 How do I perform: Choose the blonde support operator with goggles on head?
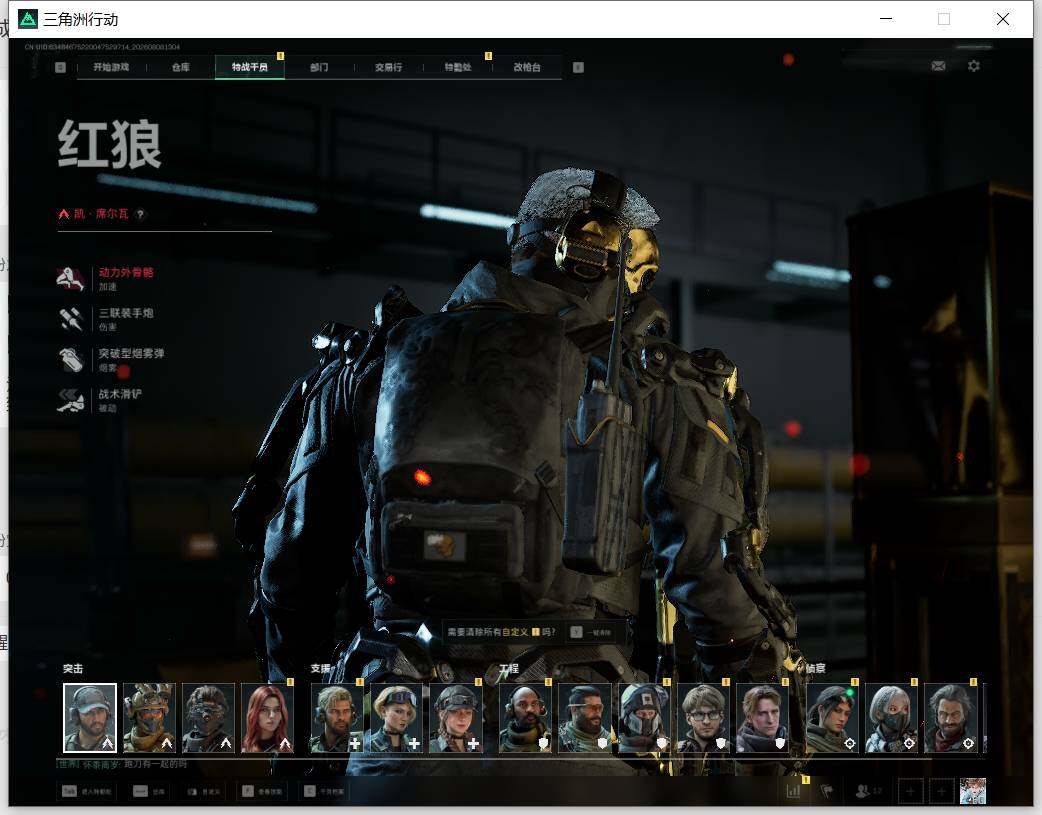pos(396,718)
